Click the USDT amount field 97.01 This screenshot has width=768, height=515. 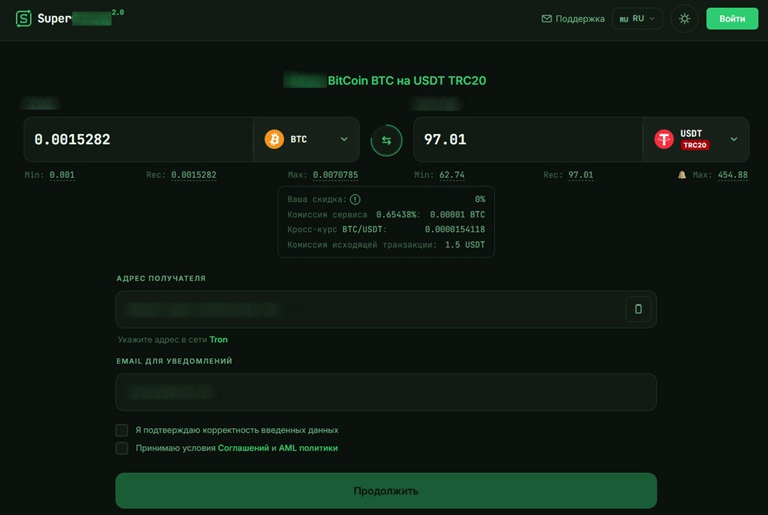528,140
